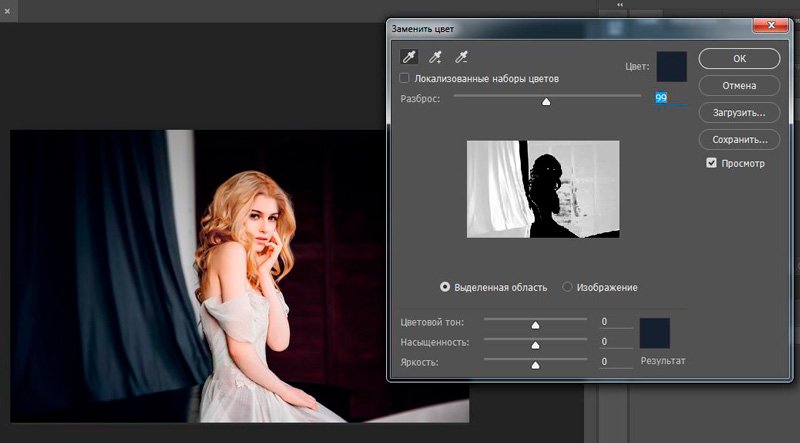This screenshot has height=443, width=800.
Task: Close the document tab with X
Action: 8,11
